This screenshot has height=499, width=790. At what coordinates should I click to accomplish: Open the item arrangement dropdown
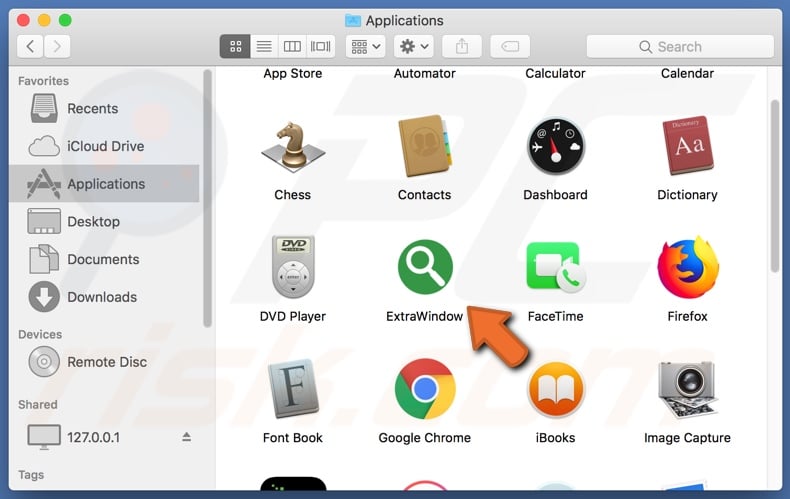[x=365, y=46]
